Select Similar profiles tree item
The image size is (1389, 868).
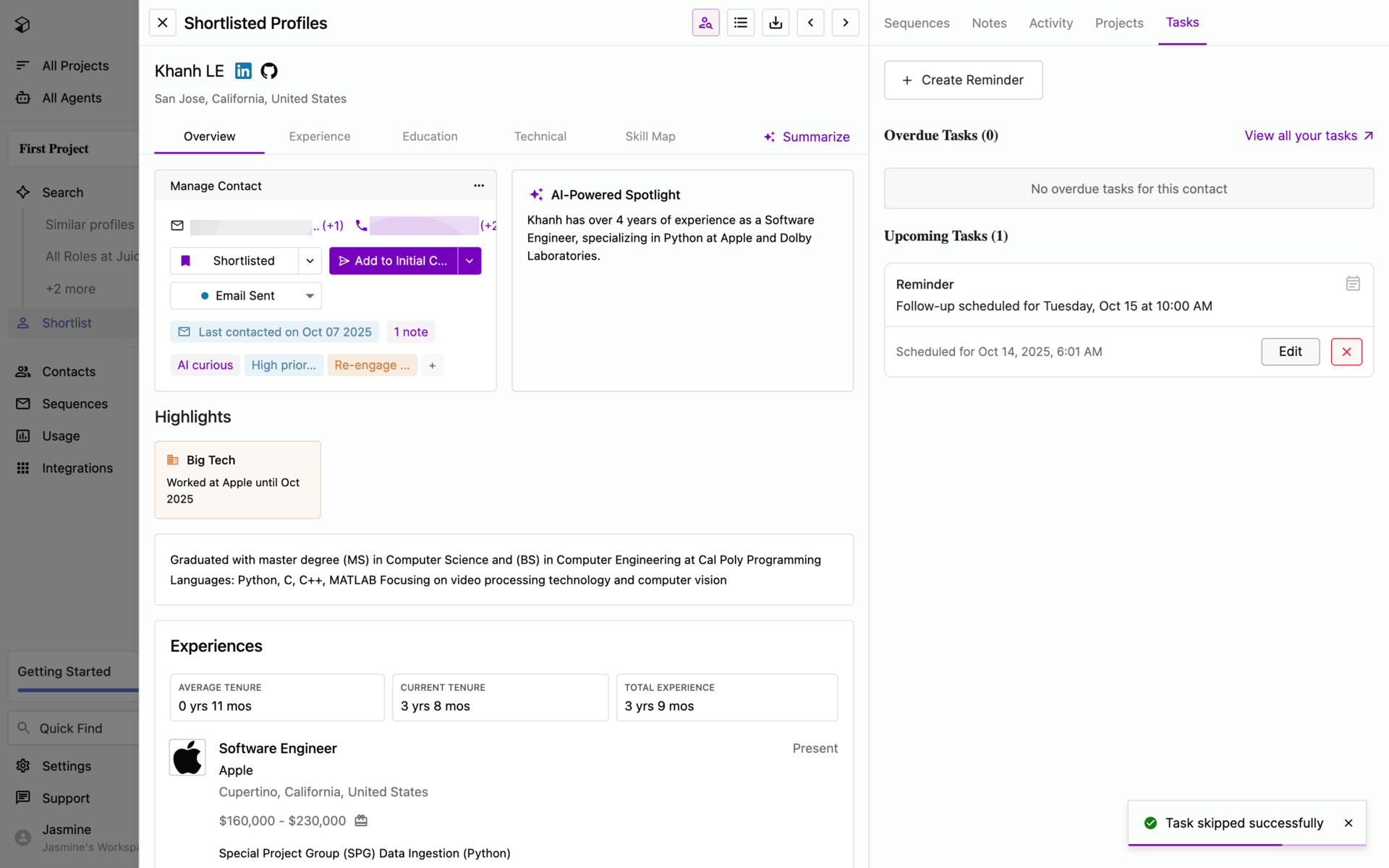(x=90, y=224)
